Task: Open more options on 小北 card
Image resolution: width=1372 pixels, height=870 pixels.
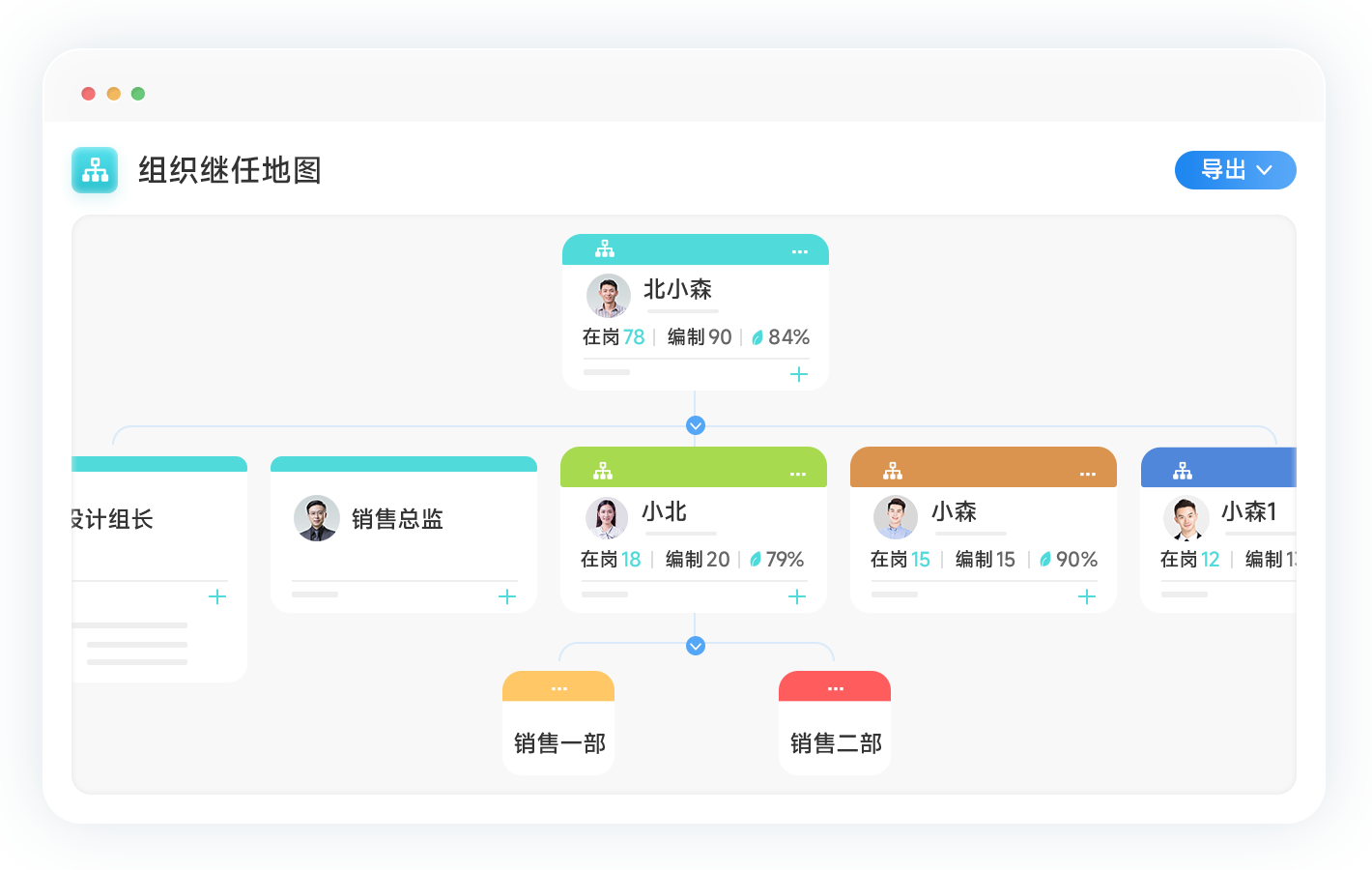Action: pyautogui.click(x=798, y=474)
